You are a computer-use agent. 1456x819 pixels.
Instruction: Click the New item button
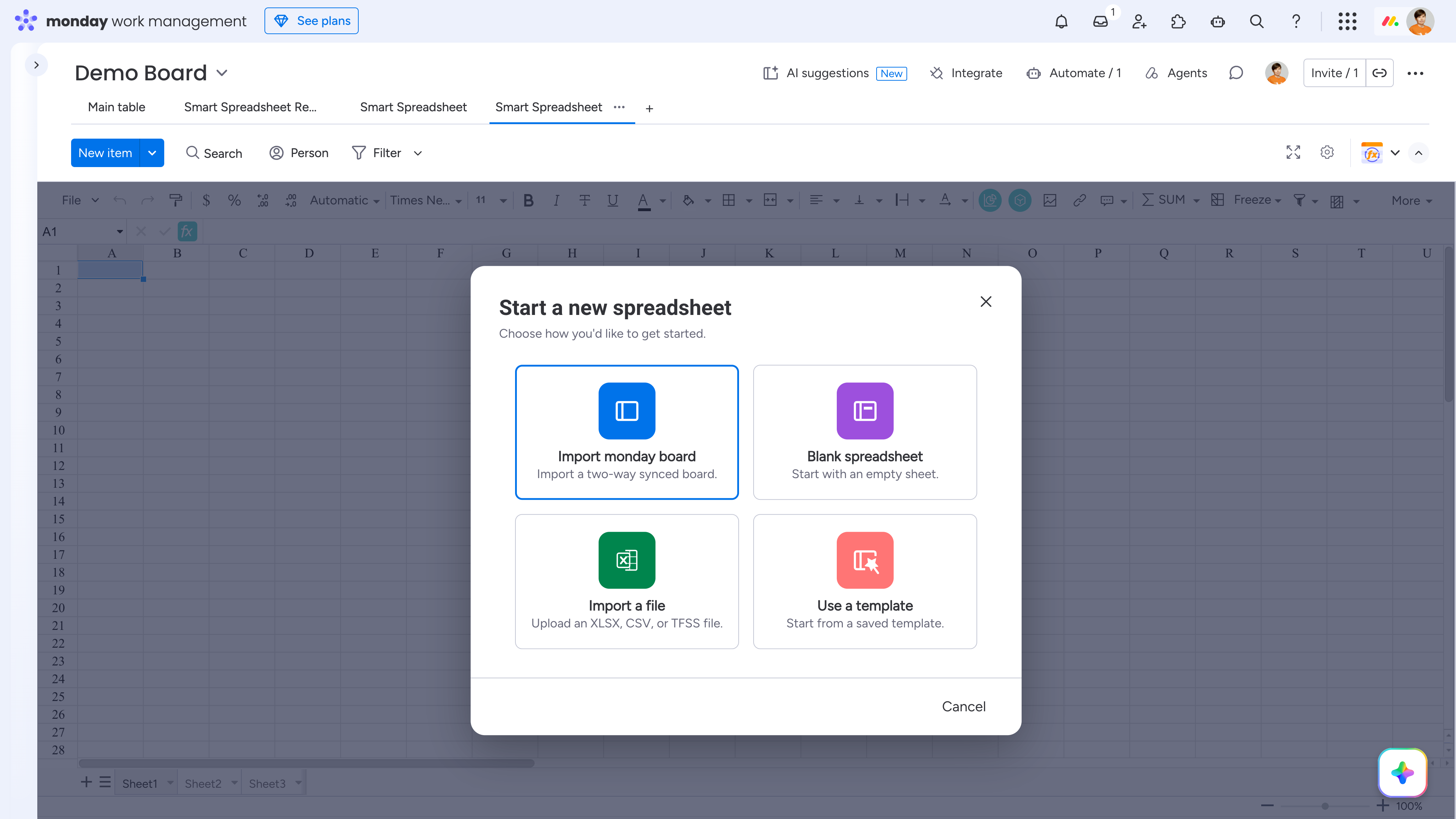click(x=105, y=152)
